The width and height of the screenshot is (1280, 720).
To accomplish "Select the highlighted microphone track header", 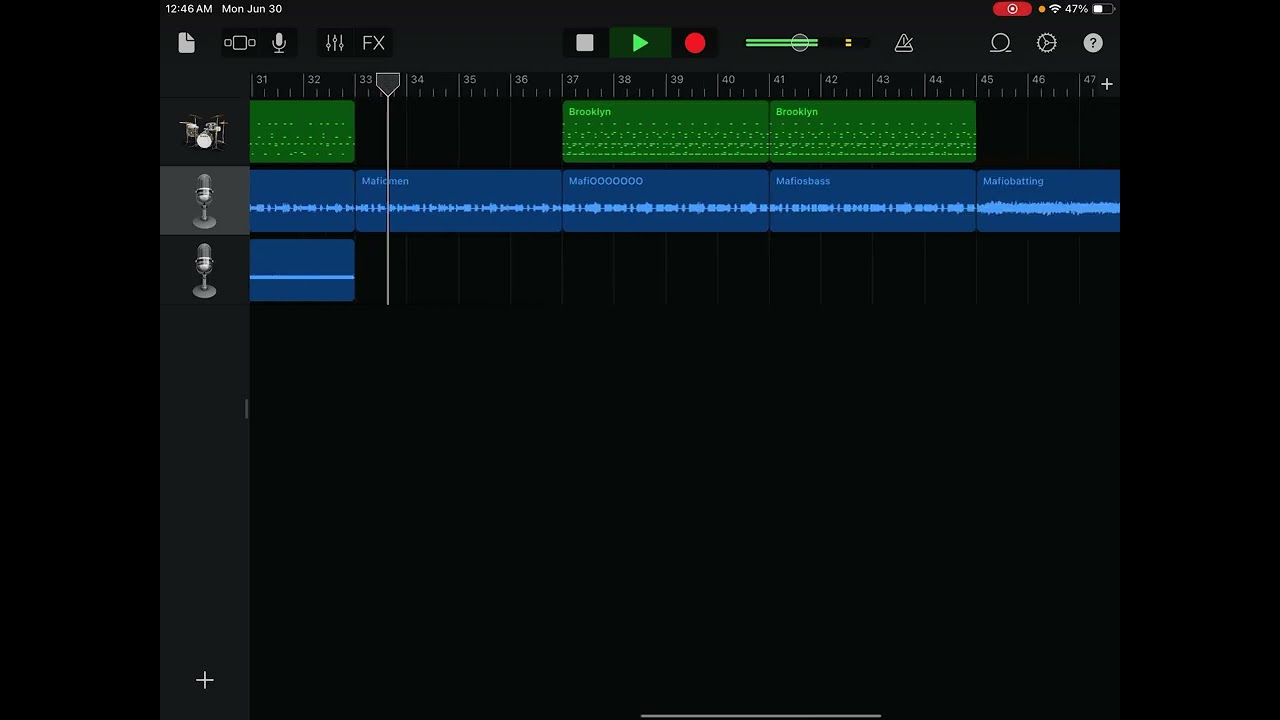I will pyautogui.click(x=205, y=201).
